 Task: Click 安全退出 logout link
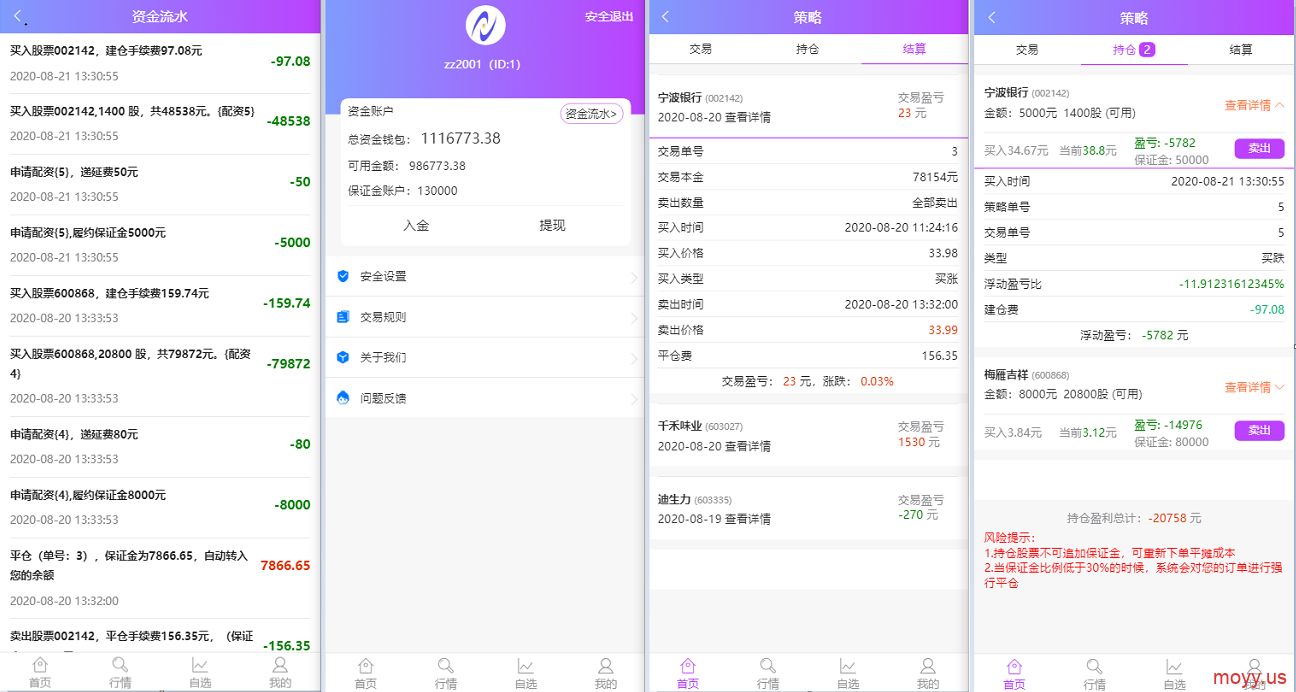pos(609,17)
